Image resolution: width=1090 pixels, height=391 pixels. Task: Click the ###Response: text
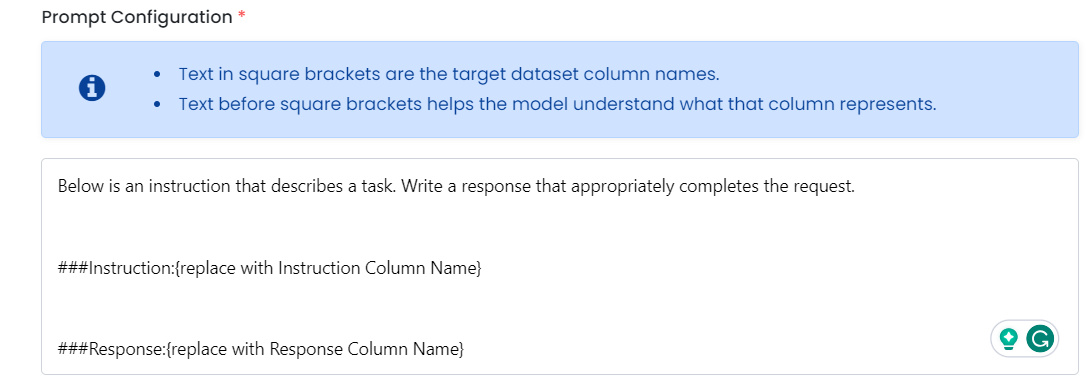point(111,349)
